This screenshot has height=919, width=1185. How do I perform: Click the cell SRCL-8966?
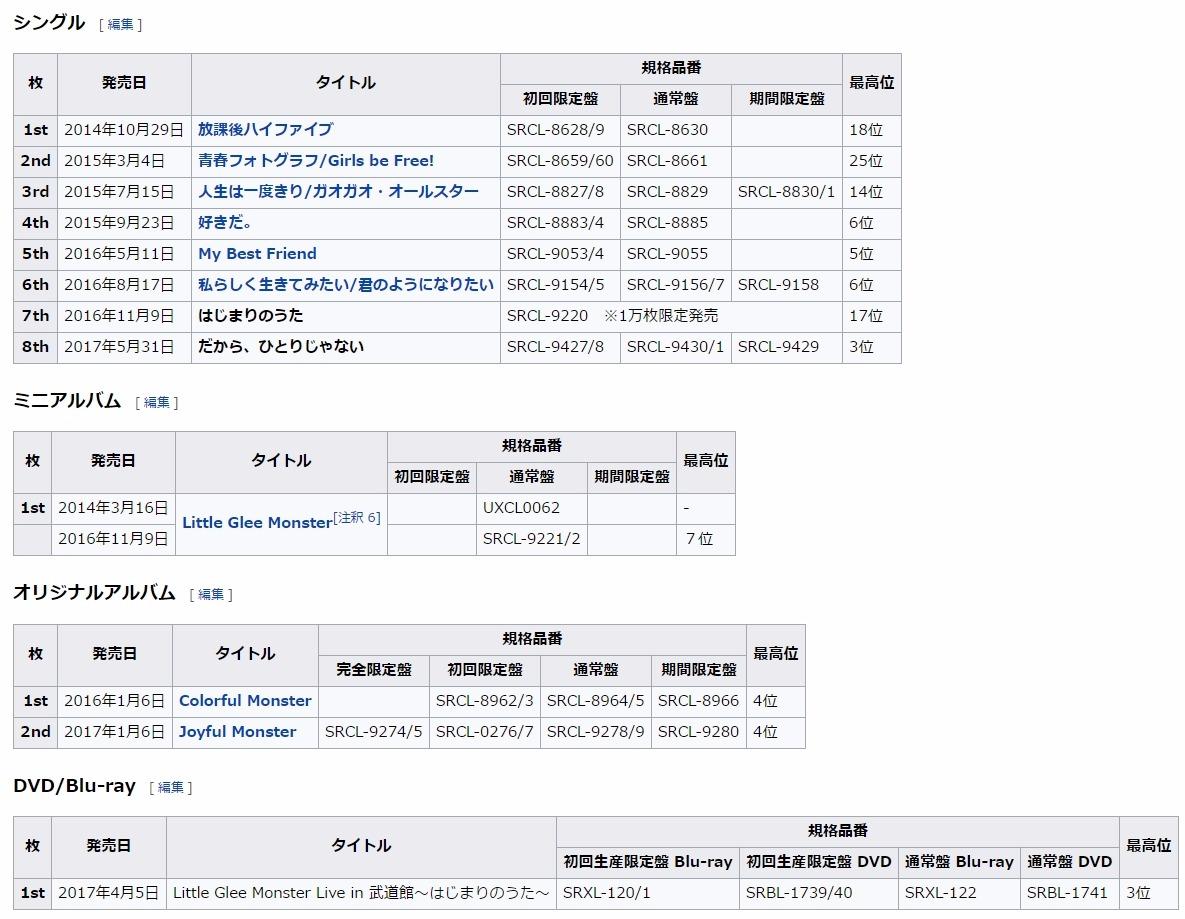pyautogui.click(x=698, y=701)
